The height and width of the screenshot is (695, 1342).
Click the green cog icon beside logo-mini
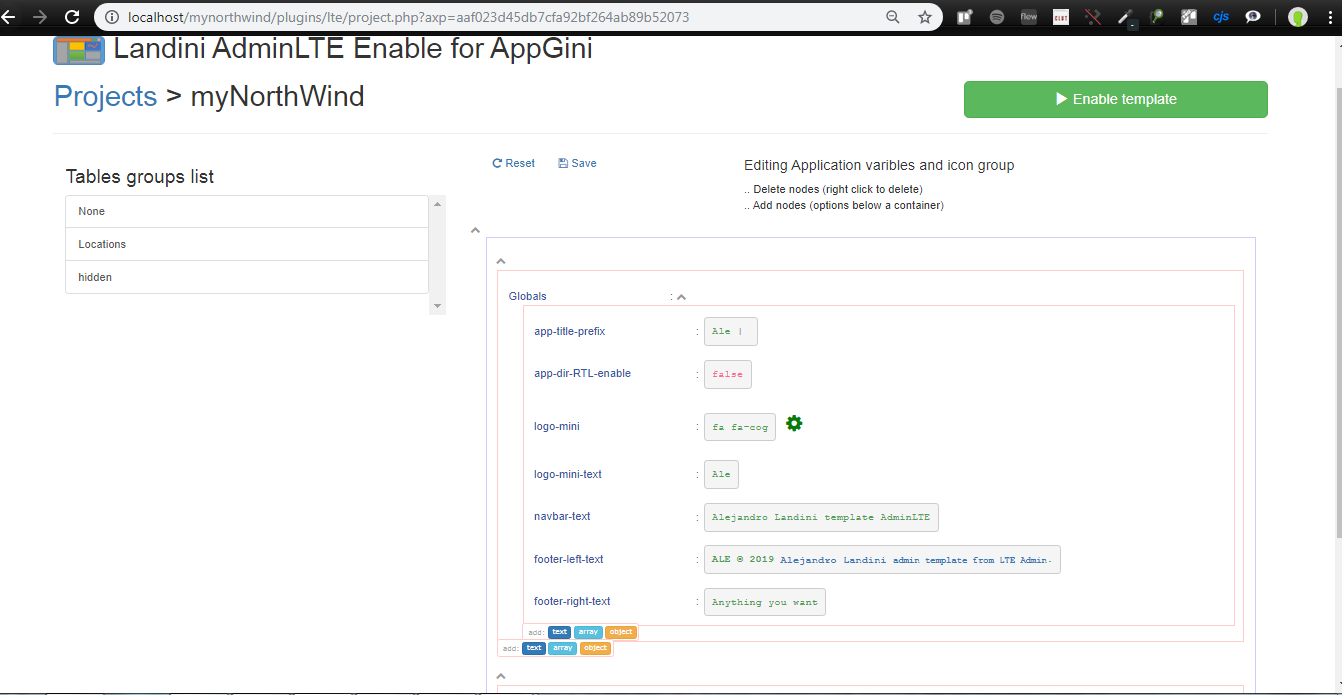(794, 423)
